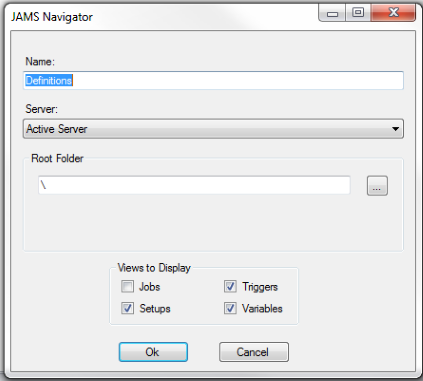Viewport: 423px width, 381px height.
Task: Click the Name text field containing Definitions
Action: click(213, 80)
